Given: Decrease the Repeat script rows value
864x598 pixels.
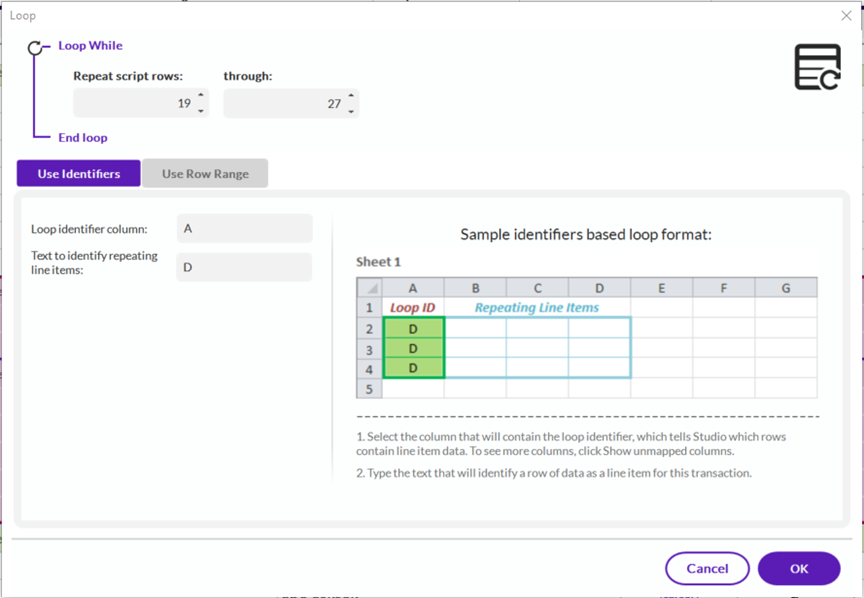Looking at the screenshot, I should coord(201,111).
